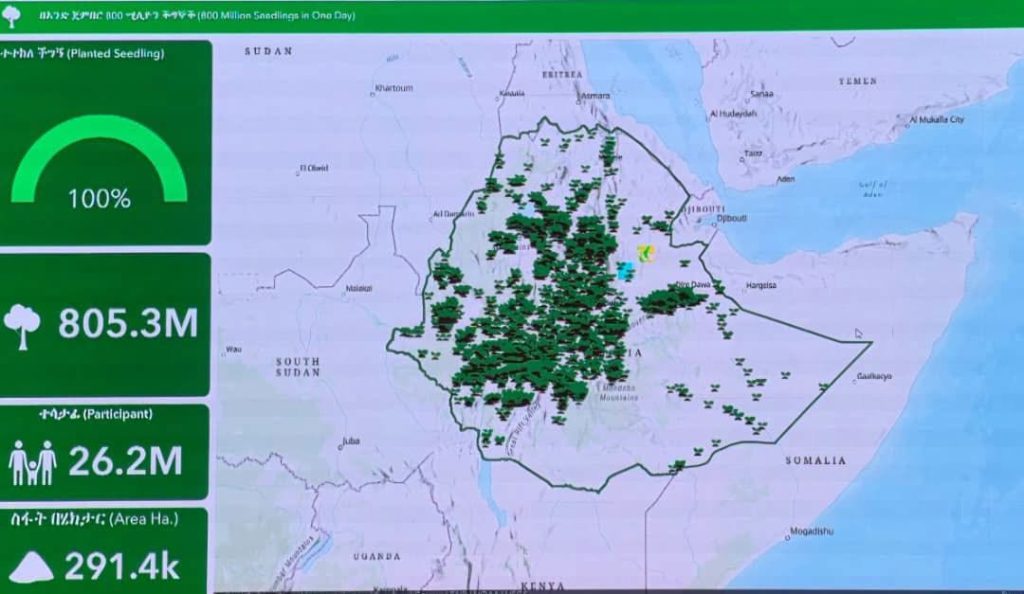Click the ERITREA country label
The width and height of the screenshot is (1024, 594).
pyautogui.click(x=562, y=74)
